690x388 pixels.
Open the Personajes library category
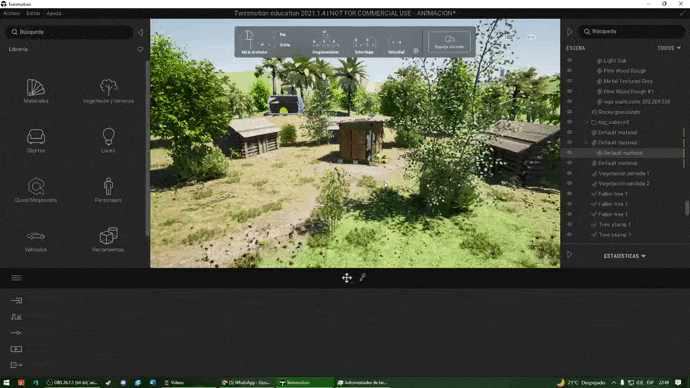click(108, 190)
